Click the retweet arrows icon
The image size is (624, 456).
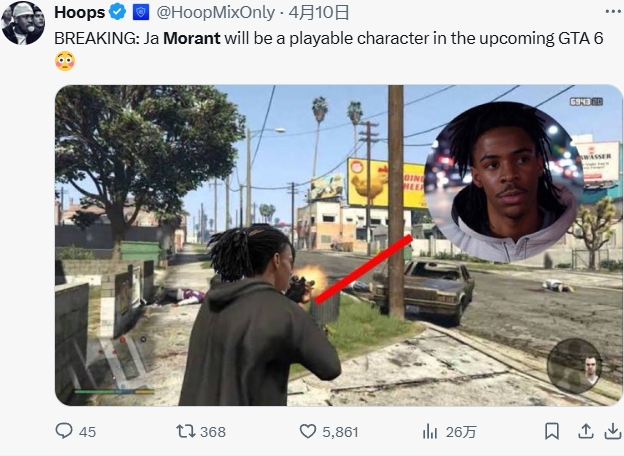[x=185, y=431]
